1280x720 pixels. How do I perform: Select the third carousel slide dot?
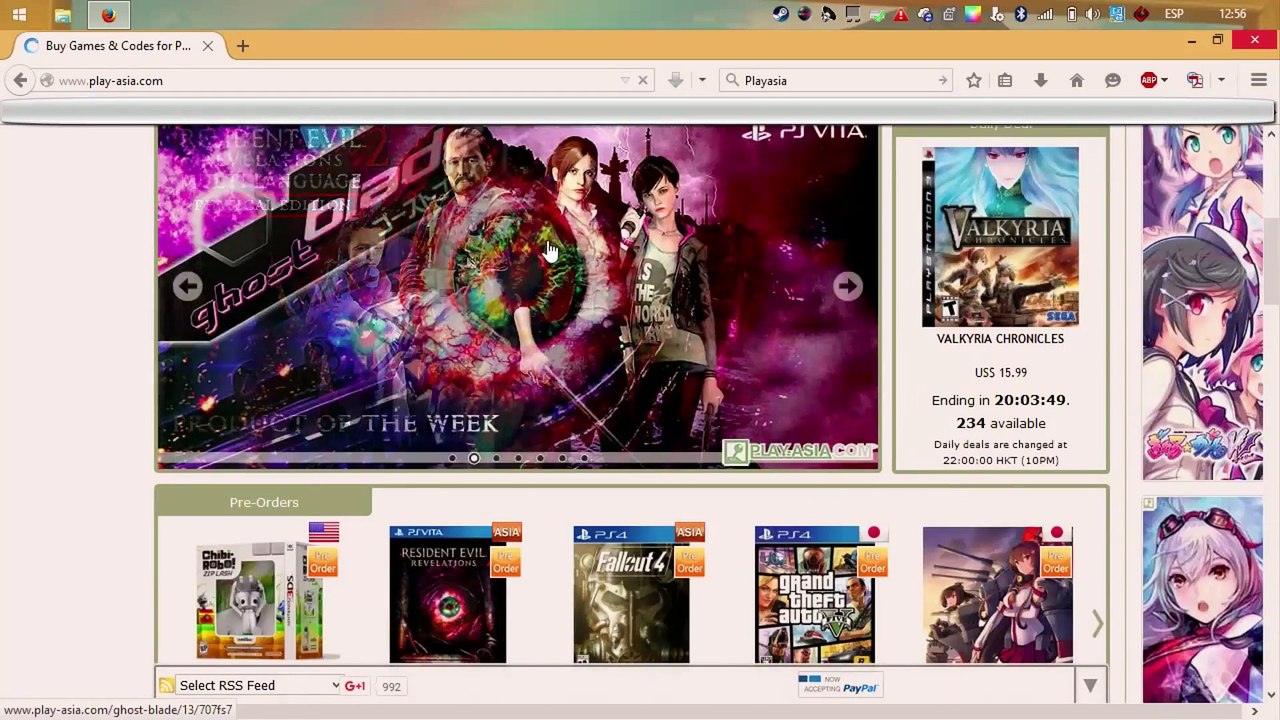pos(496,459)
